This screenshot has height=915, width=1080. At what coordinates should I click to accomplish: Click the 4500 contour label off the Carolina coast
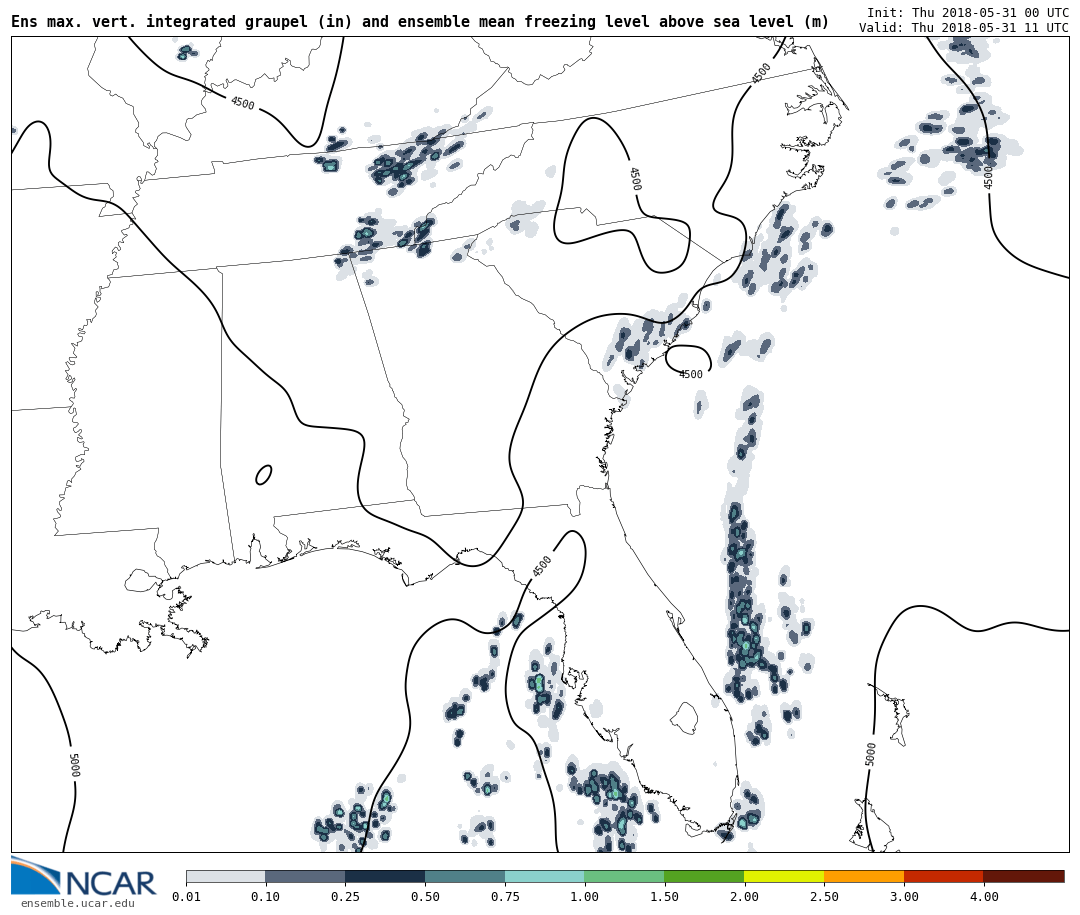tap(691, 374)
